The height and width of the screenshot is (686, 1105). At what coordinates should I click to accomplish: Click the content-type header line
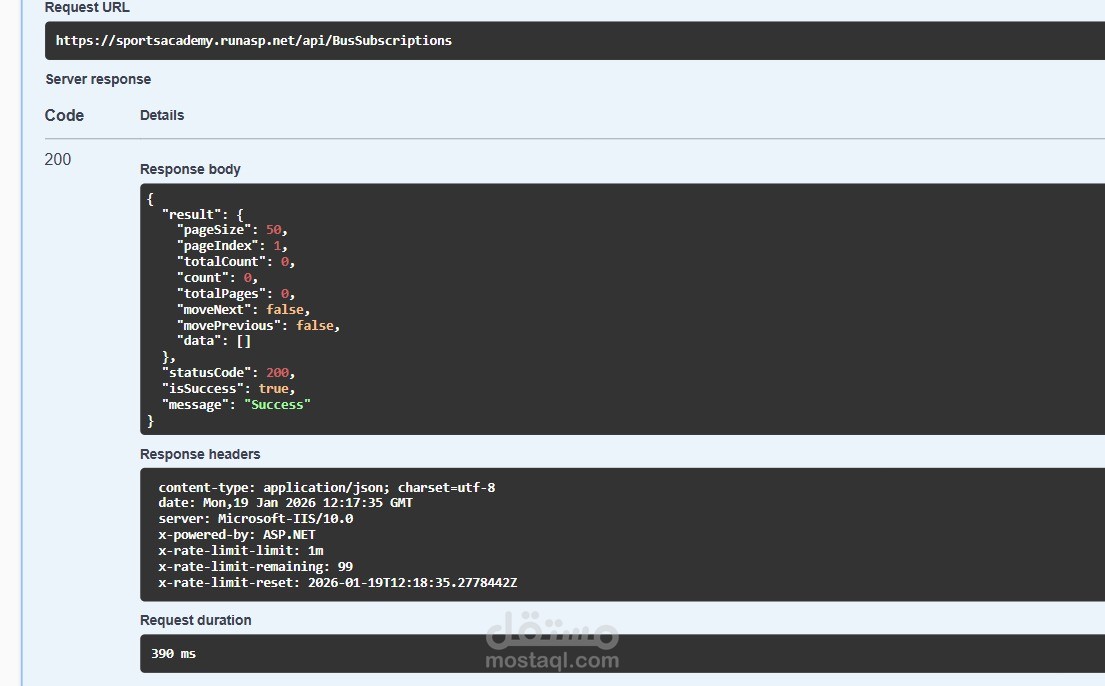pos(327,487)
